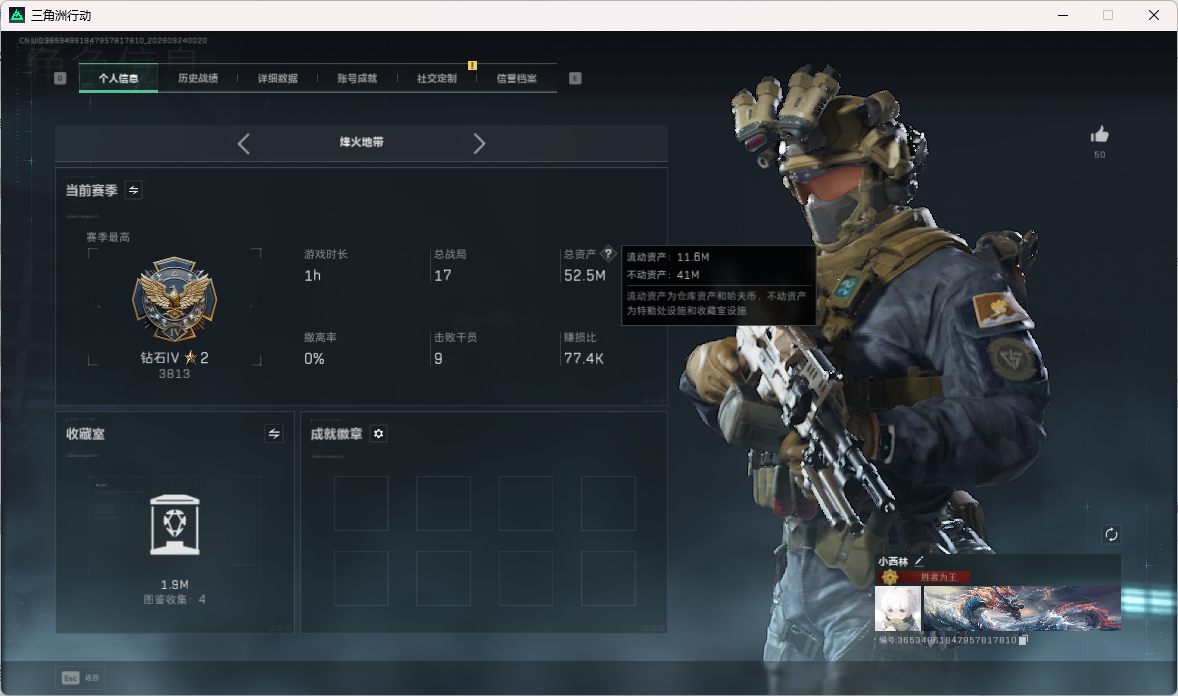Open the 详细数据 tab
This screenshot has width=1178, height=696.
(277, 78)
